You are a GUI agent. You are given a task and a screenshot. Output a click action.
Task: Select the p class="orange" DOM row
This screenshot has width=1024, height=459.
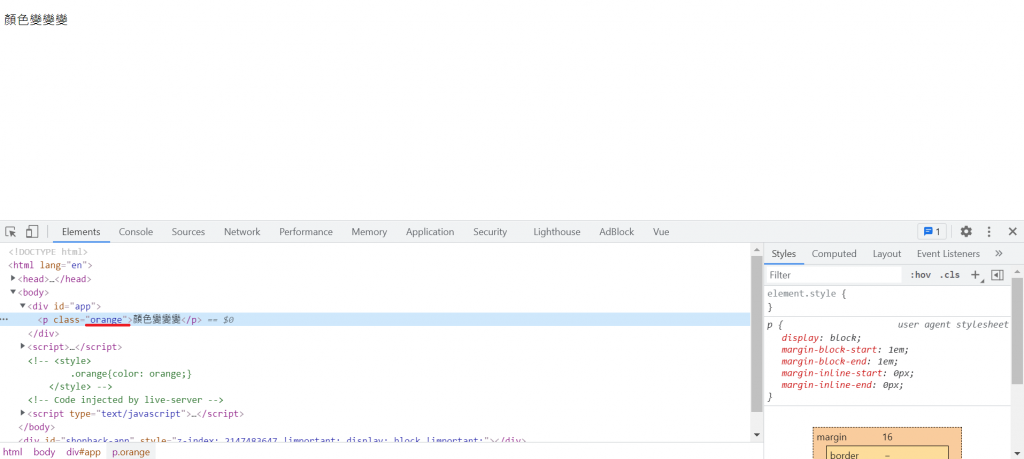pyautogui.click(x=375, y=319)
